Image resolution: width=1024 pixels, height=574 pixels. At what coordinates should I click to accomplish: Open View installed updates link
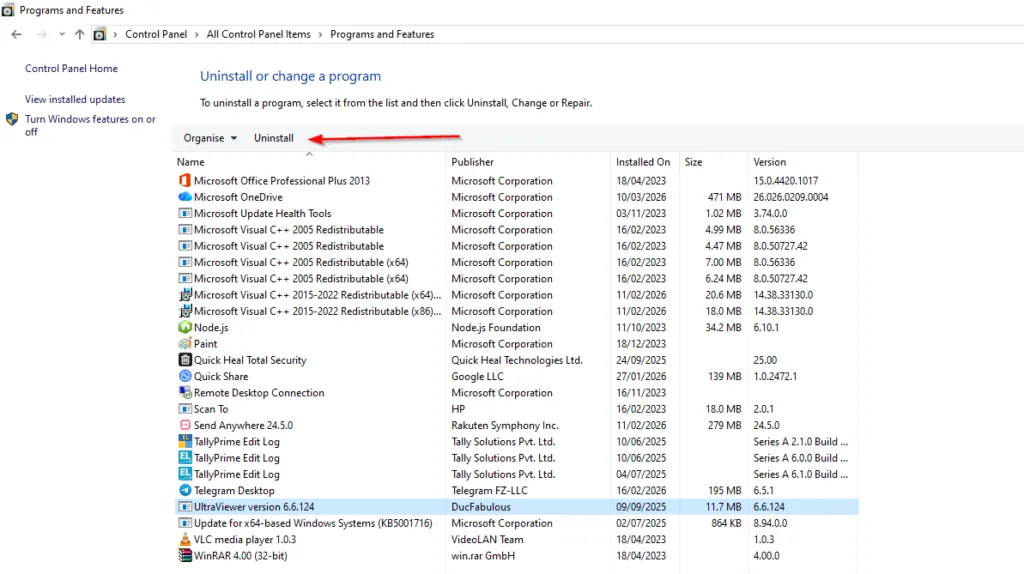pyautogui.click(x=75, y=99)
